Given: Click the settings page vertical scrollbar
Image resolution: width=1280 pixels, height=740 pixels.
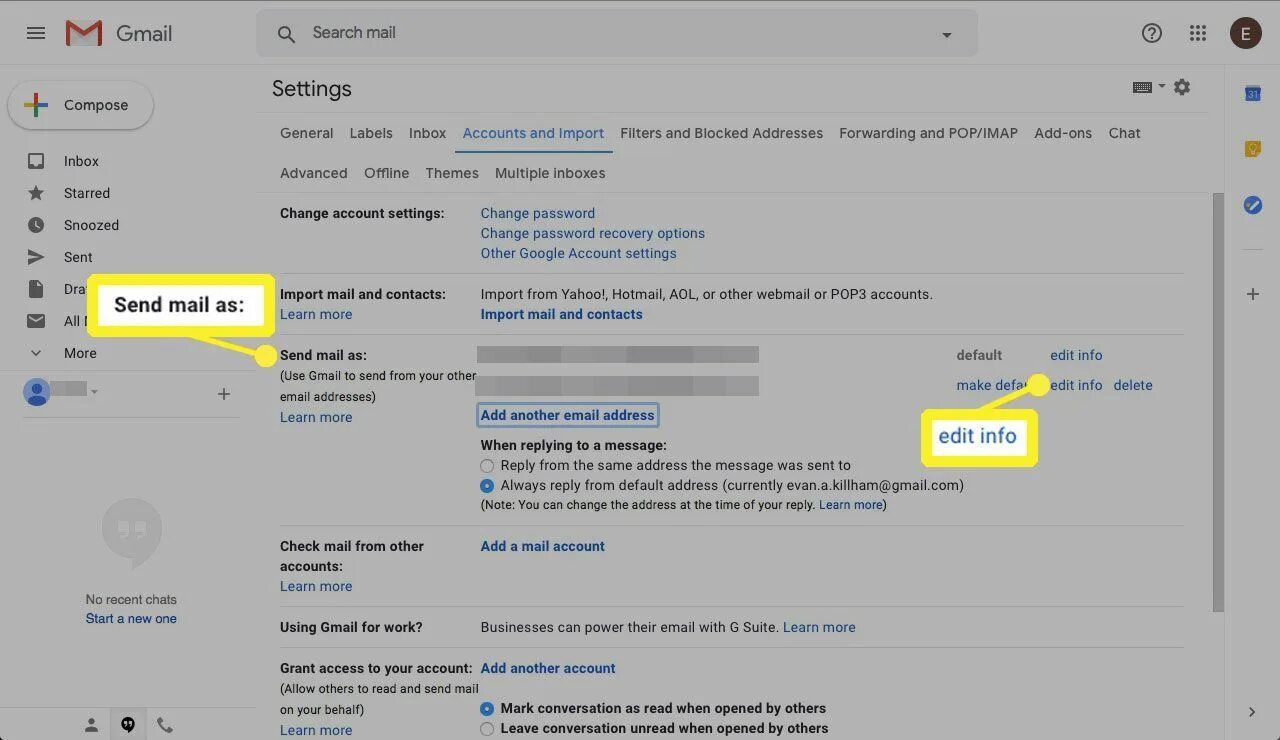Looking at the screenshot, I should [1217, 400].
